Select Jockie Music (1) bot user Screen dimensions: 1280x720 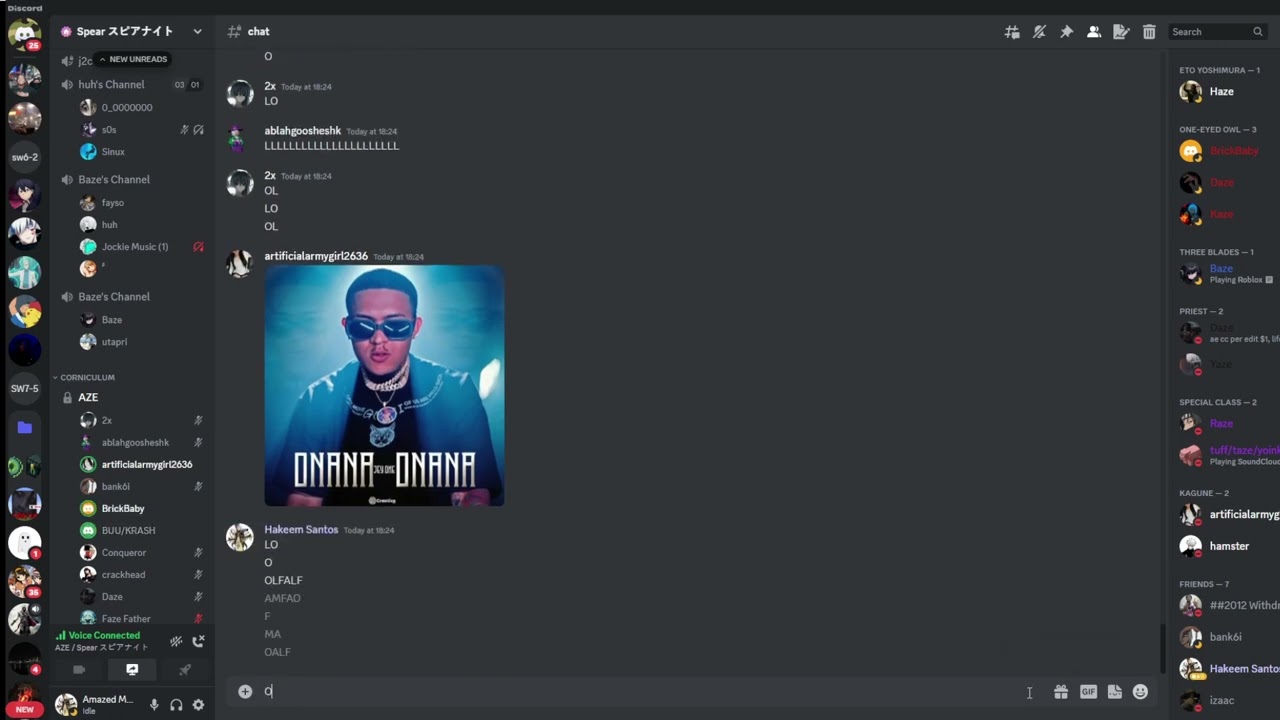pos(135,247)
